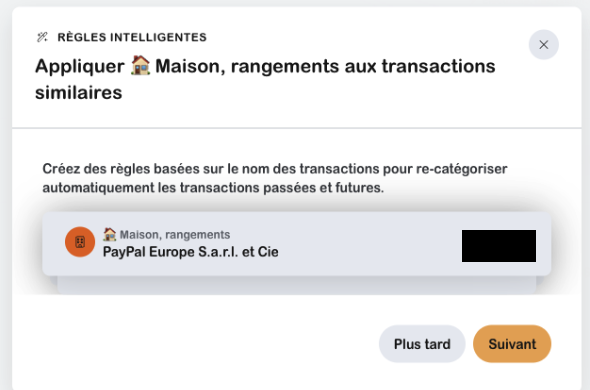
Task: Click the orange building merchant icon
Action: [x=80, y=242]
